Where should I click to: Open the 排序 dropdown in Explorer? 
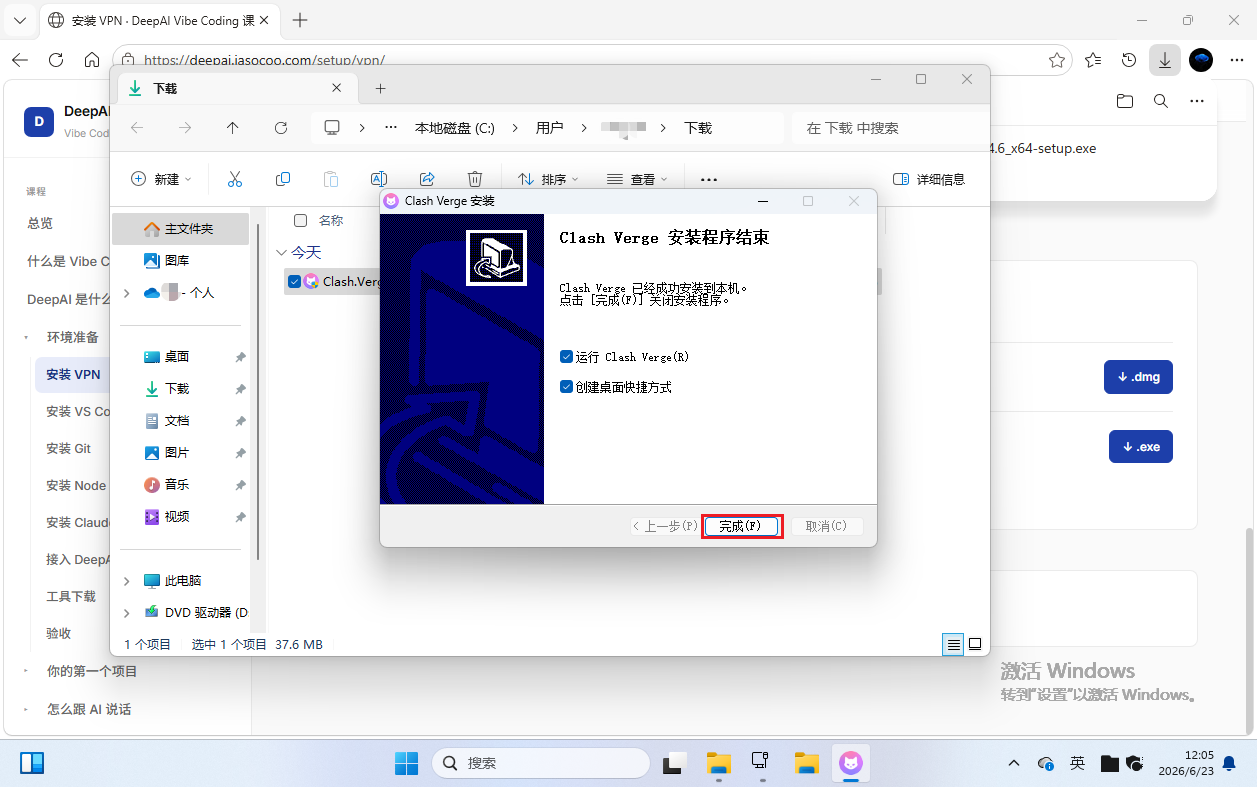pos(548,179)
